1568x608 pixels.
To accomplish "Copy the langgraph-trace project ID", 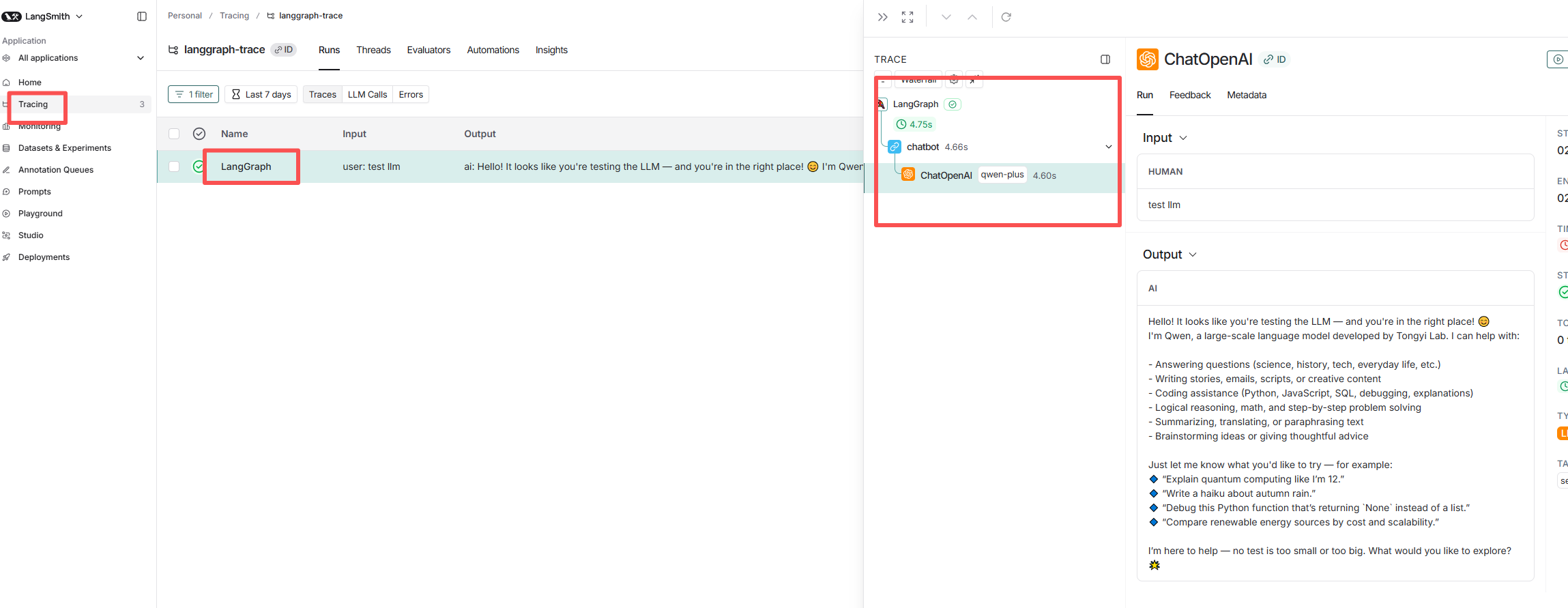I will pos(284,50).
